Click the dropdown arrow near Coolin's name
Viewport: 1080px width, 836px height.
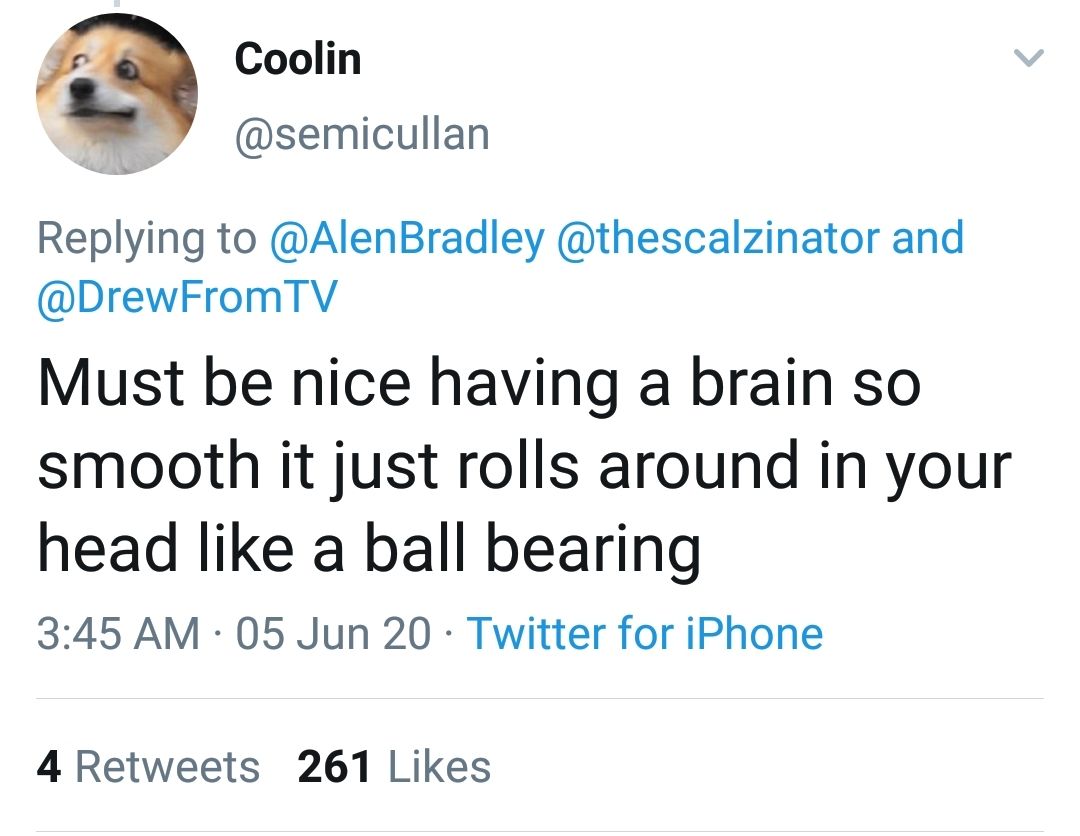pos(1031,57)
